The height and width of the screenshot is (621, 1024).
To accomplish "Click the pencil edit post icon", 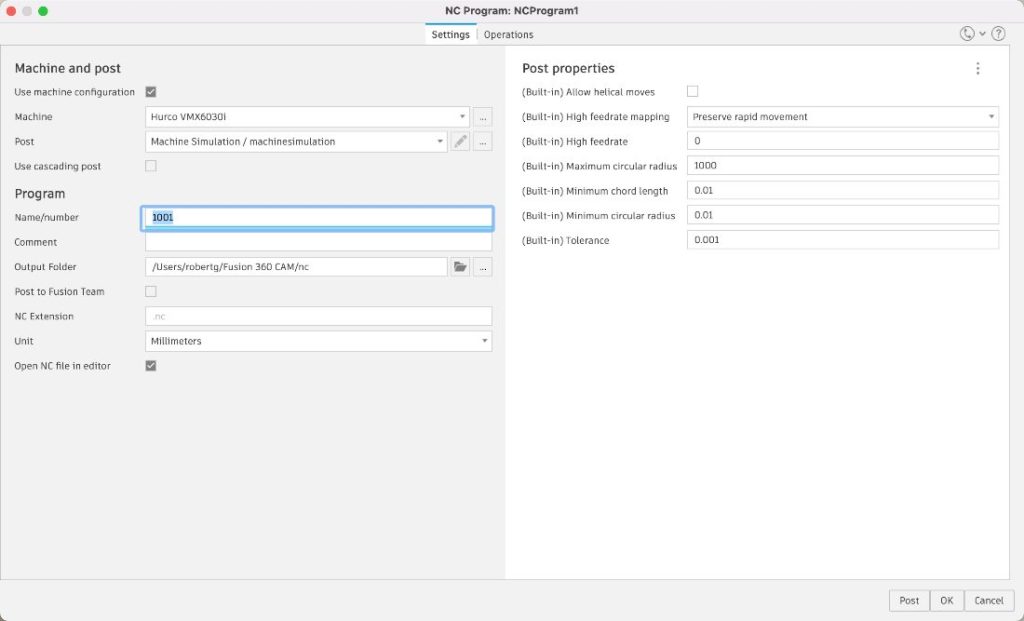I will coord(460,142).
